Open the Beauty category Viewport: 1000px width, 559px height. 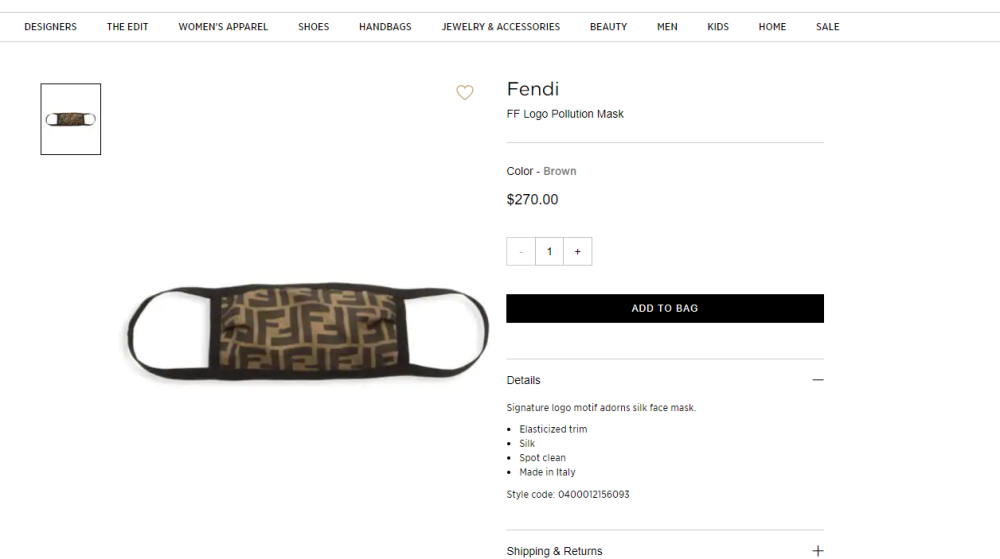click(609, 27)
